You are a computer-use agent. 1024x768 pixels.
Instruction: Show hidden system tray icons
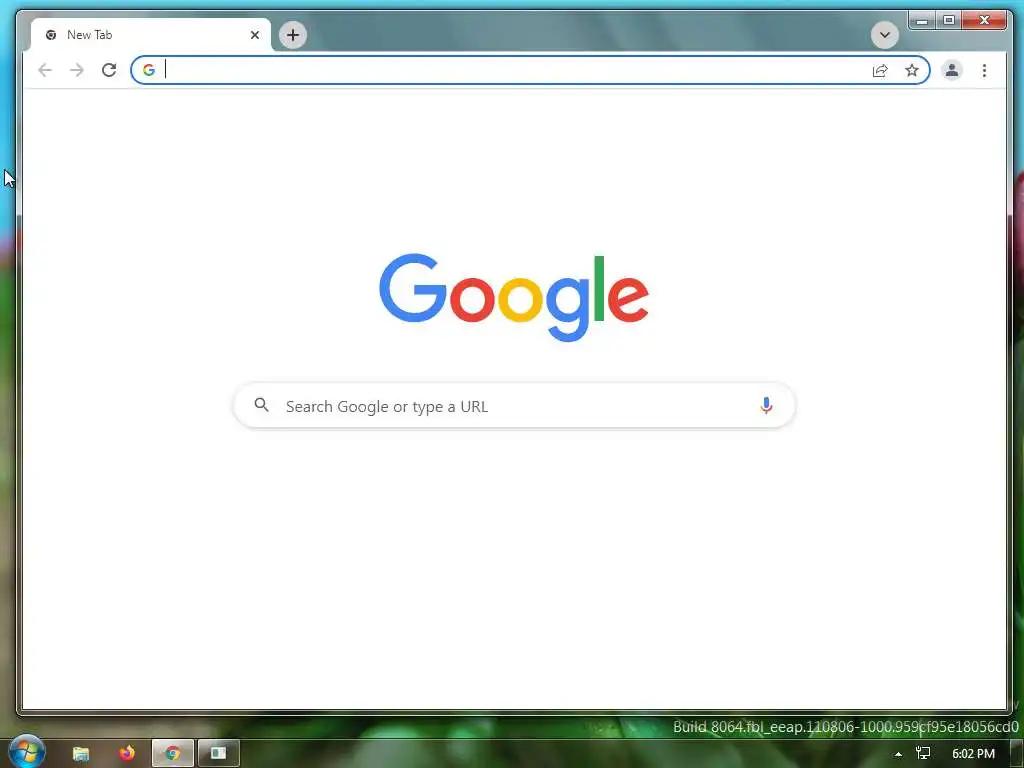tap(899, 754)
